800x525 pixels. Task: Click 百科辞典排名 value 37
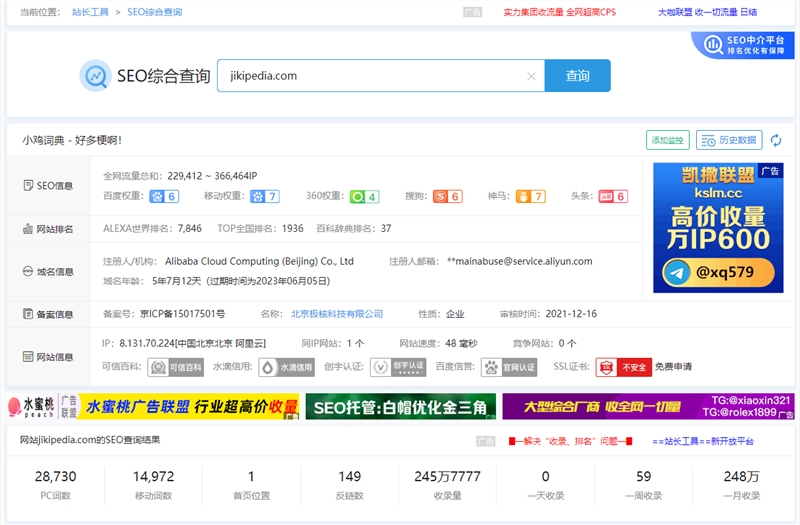[x=386, y=229]
